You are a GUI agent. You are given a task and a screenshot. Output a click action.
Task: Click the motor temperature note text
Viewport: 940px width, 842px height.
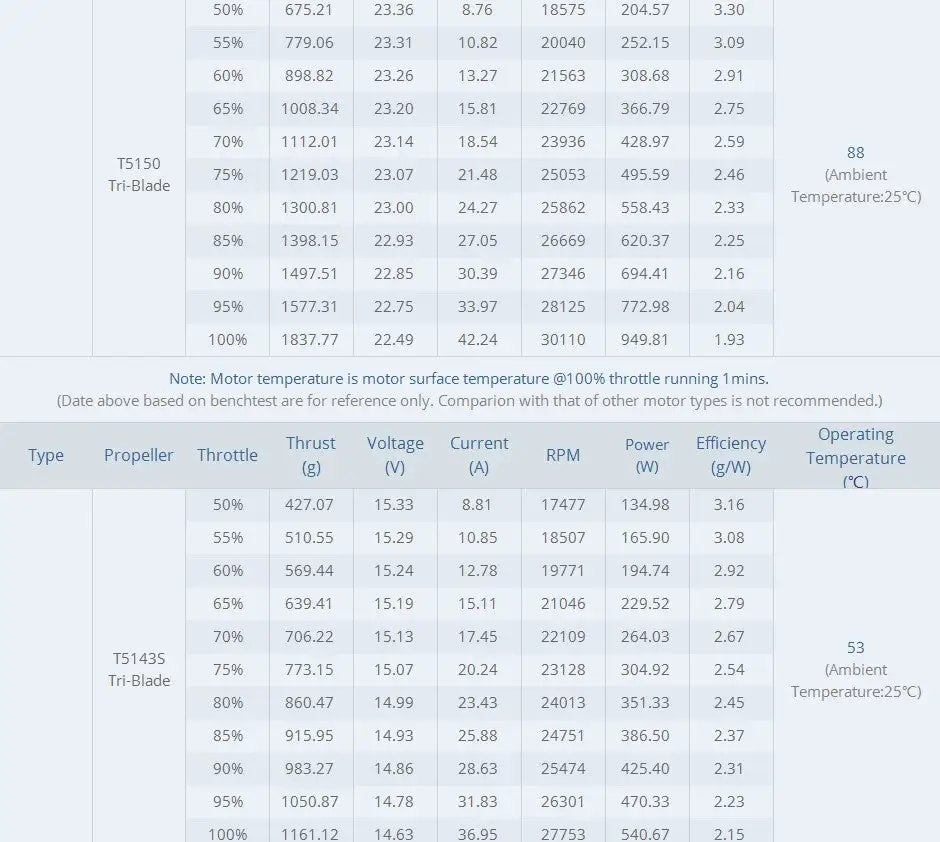click(x=469, y=379)
